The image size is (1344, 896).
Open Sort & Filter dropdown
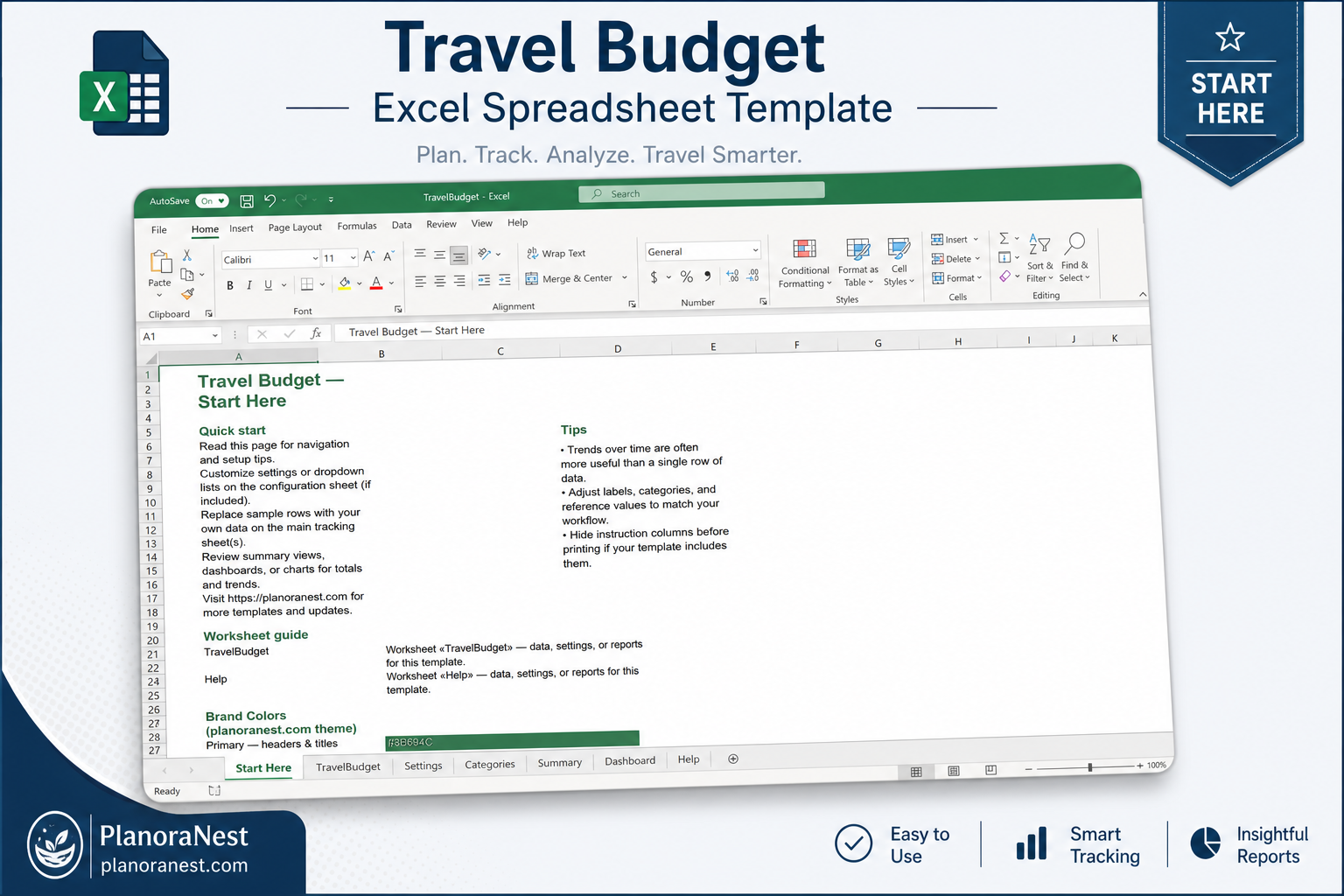[x=1039, y=257]
